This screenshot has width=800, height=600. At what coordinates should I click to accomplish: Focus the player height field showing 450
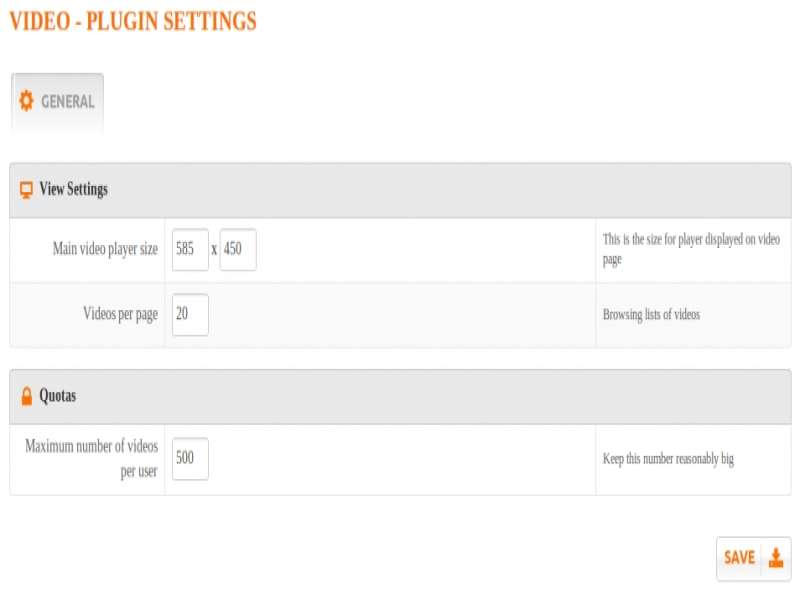tap(238, 250)
